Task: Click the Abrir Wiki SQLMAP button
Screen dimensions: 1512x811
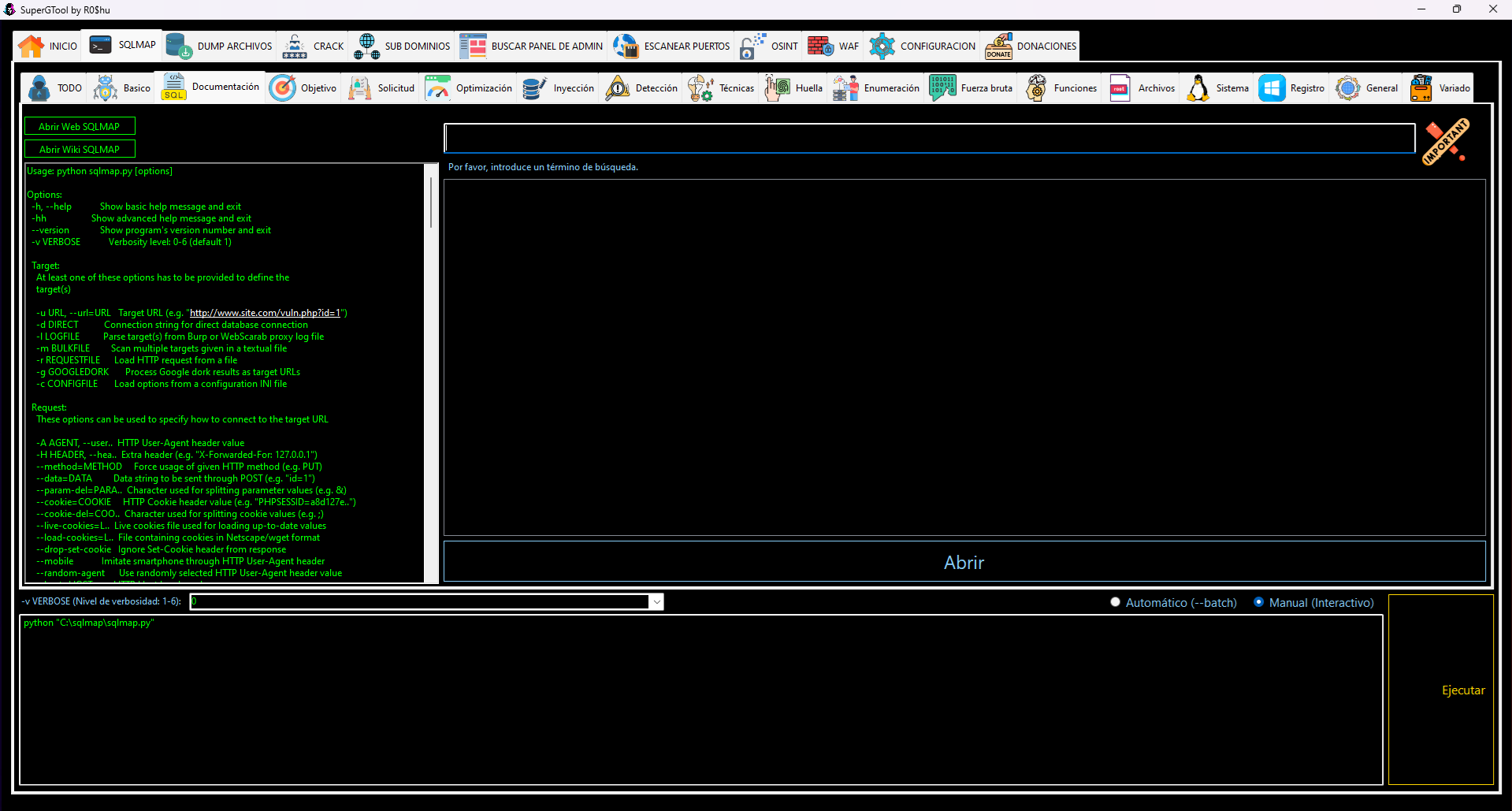Action: pos(80,149)
